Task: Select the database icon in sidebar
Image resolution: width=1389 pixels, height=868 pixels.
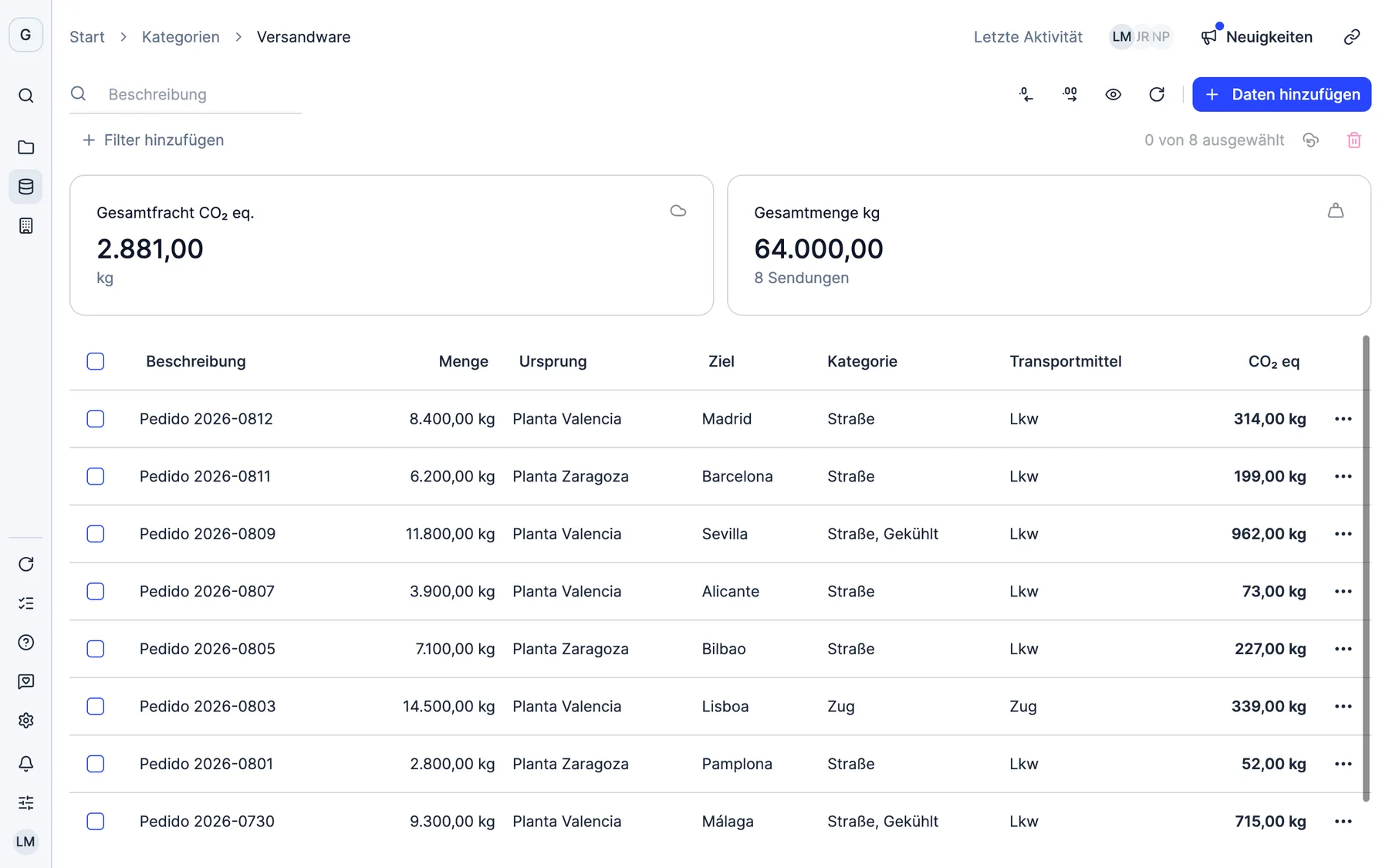Action: (x=25, y=186)
